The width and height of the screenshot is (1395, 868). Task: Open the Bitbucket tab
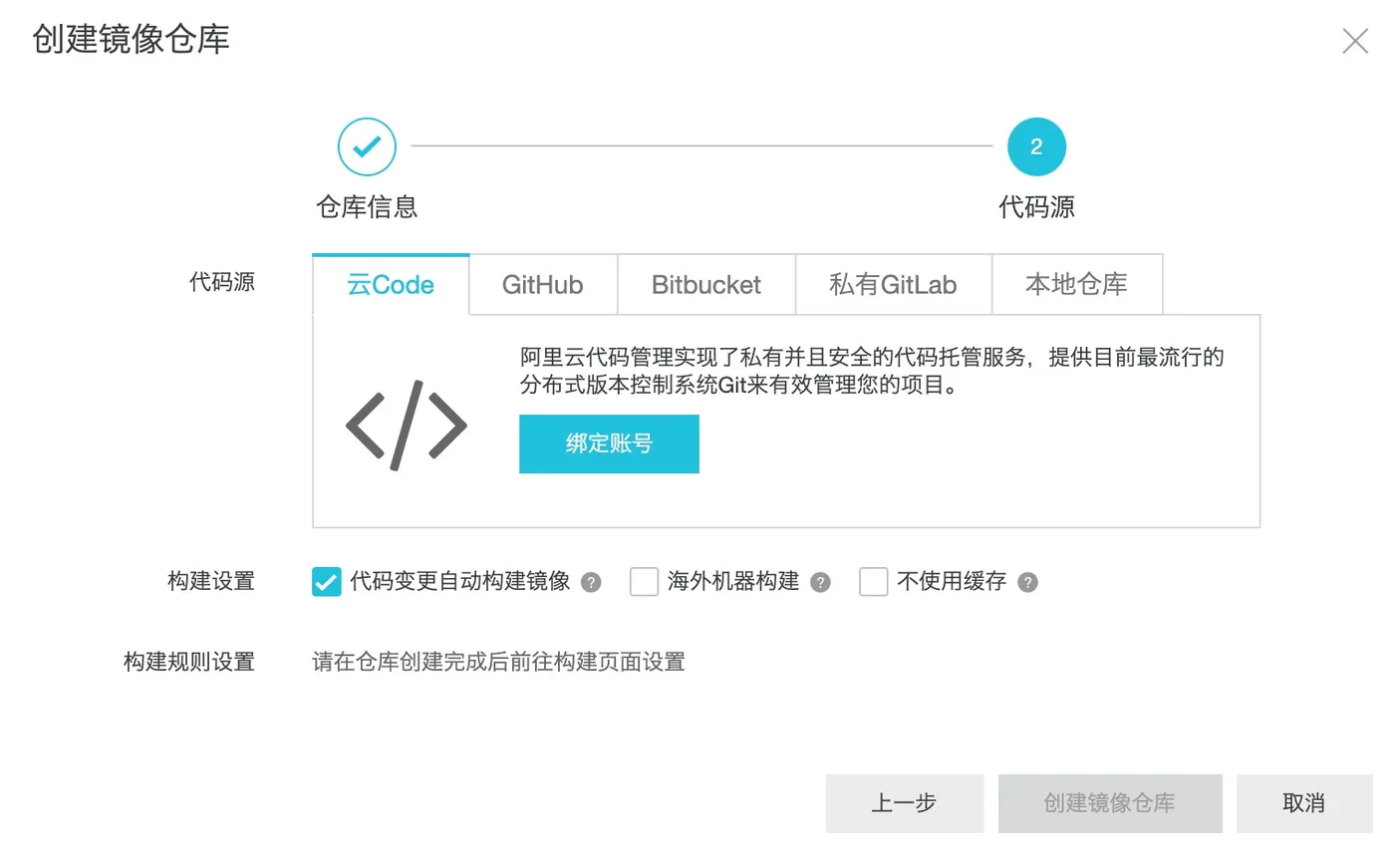pos(706,285)
